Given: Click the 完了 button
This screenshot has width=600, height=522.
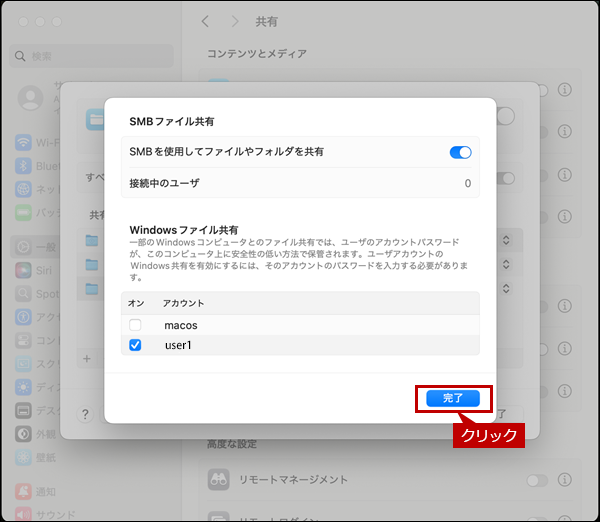Looking at the screenshot, I should click(x=453, y=398).
